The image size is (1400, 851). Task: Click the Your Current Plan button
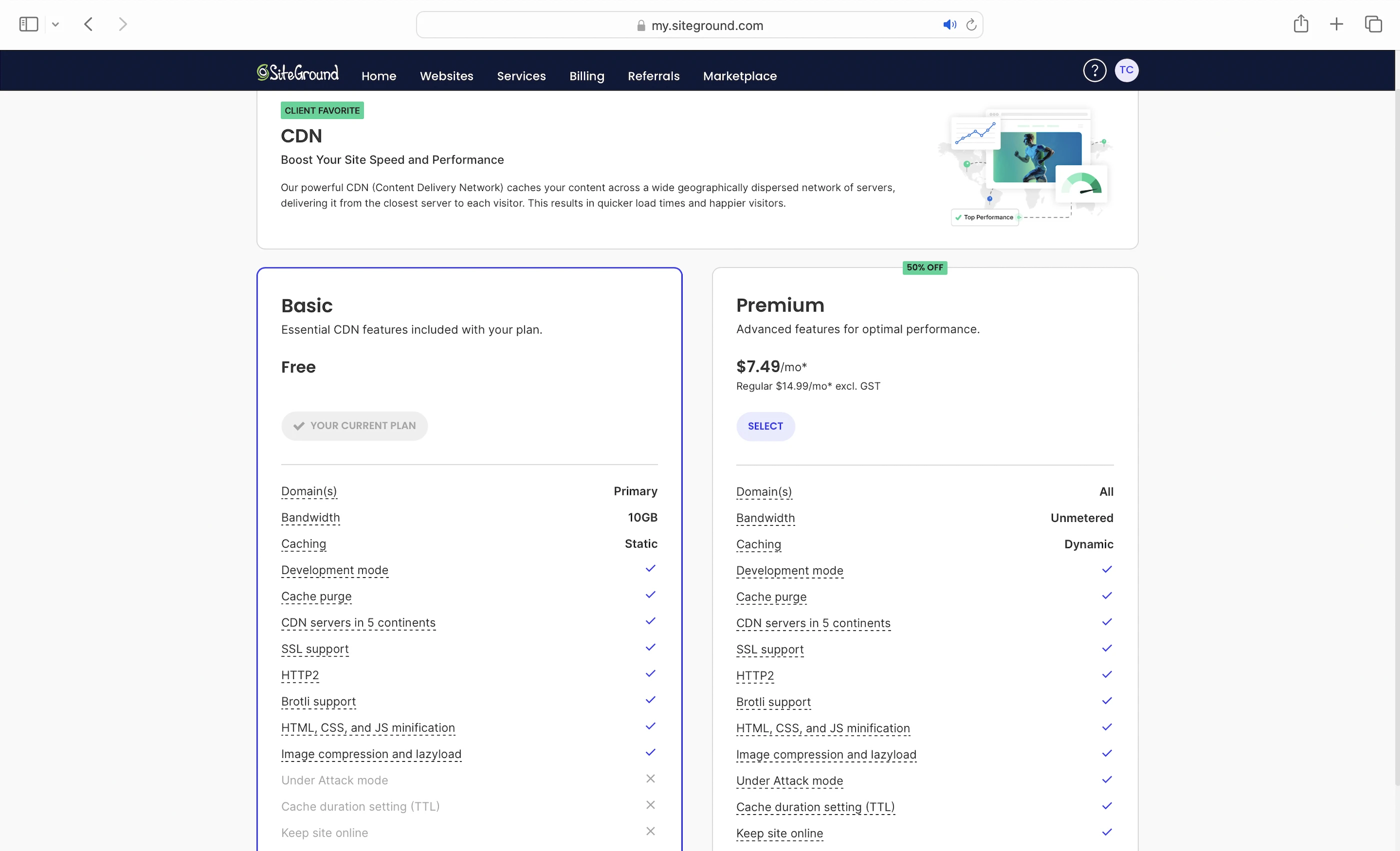tap(354, 426)
